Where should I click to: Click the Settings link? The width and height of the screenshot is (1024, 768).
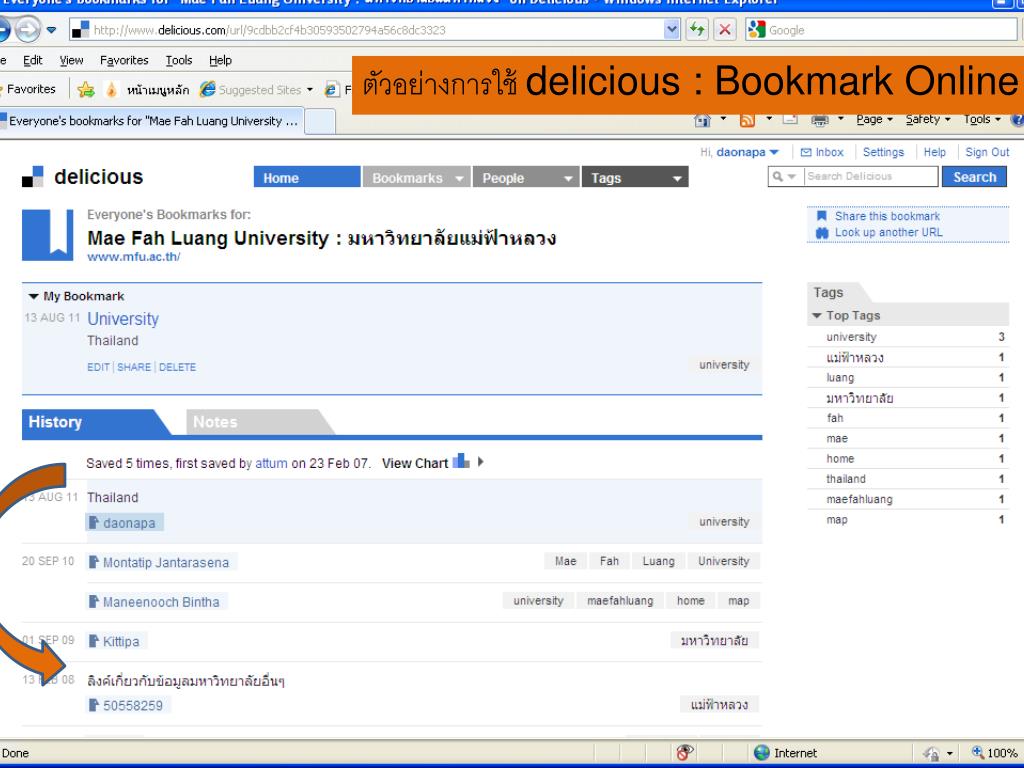(883, 152)
